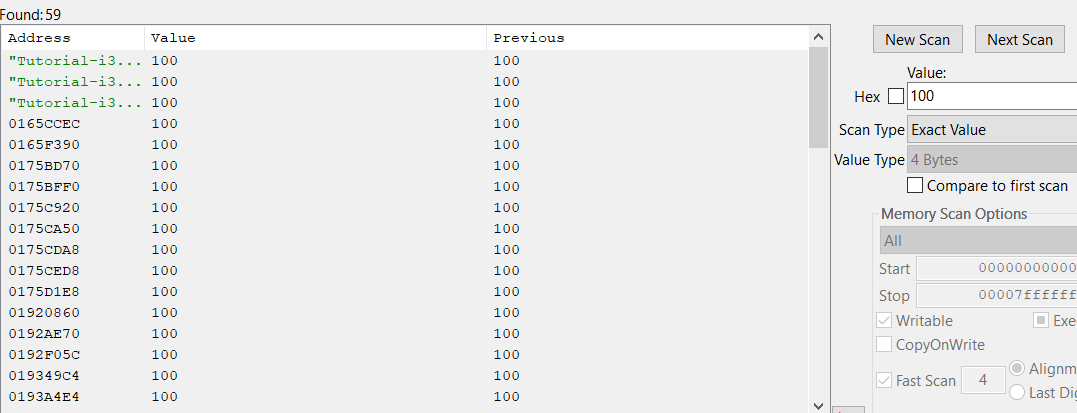Screen dimensions: 1077x413
Task: Click the results list scroll-down arrow
Action: (x=818, y=405)
